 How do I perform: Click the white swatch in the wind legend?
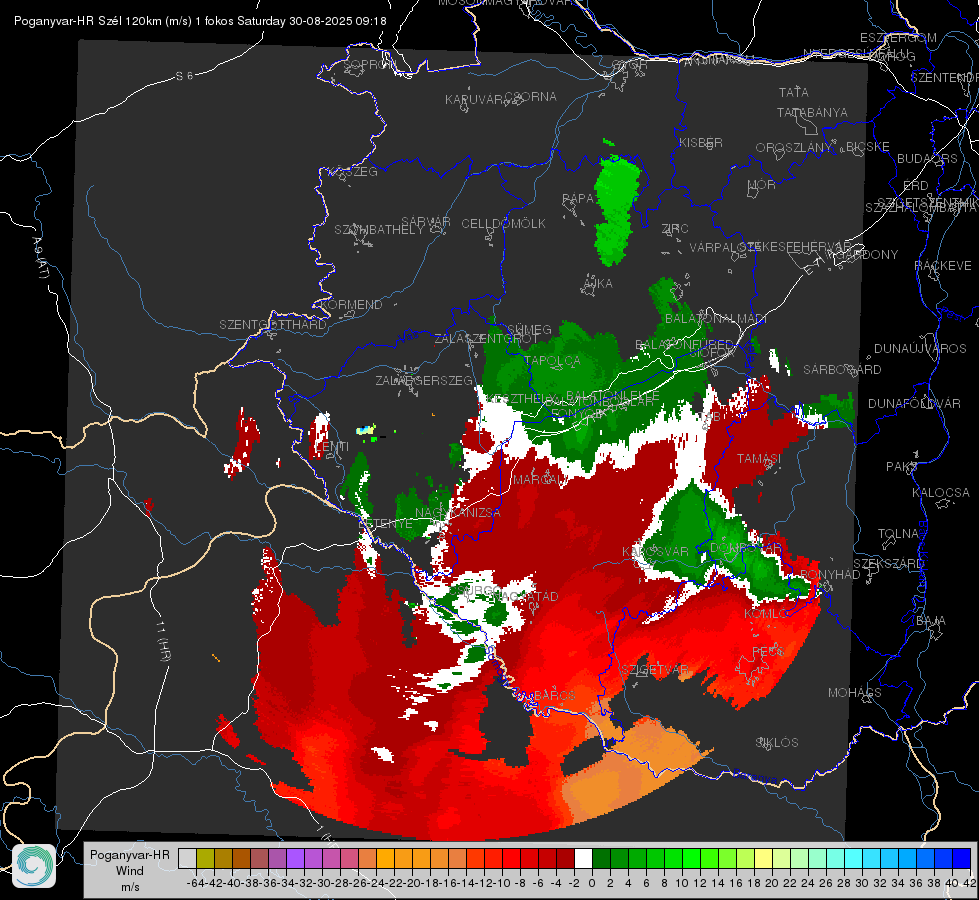583,858
